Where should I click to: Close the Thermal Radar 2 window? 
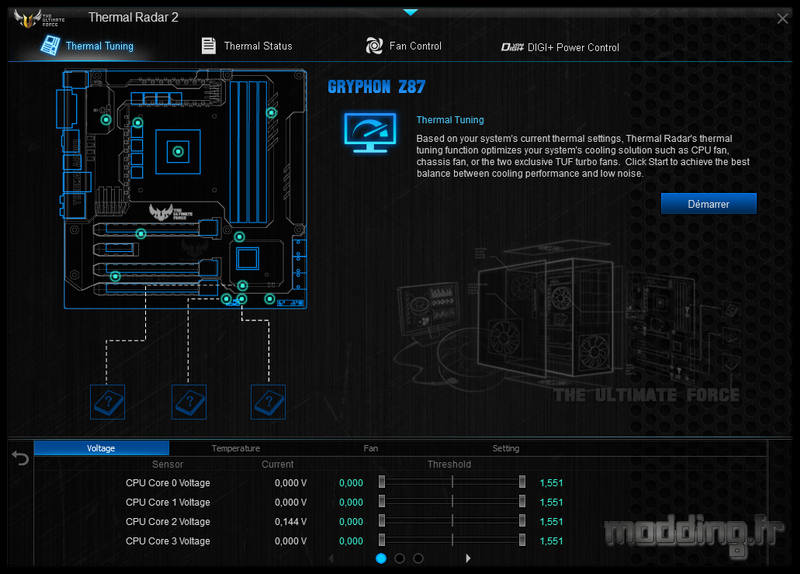coord(782,19)
